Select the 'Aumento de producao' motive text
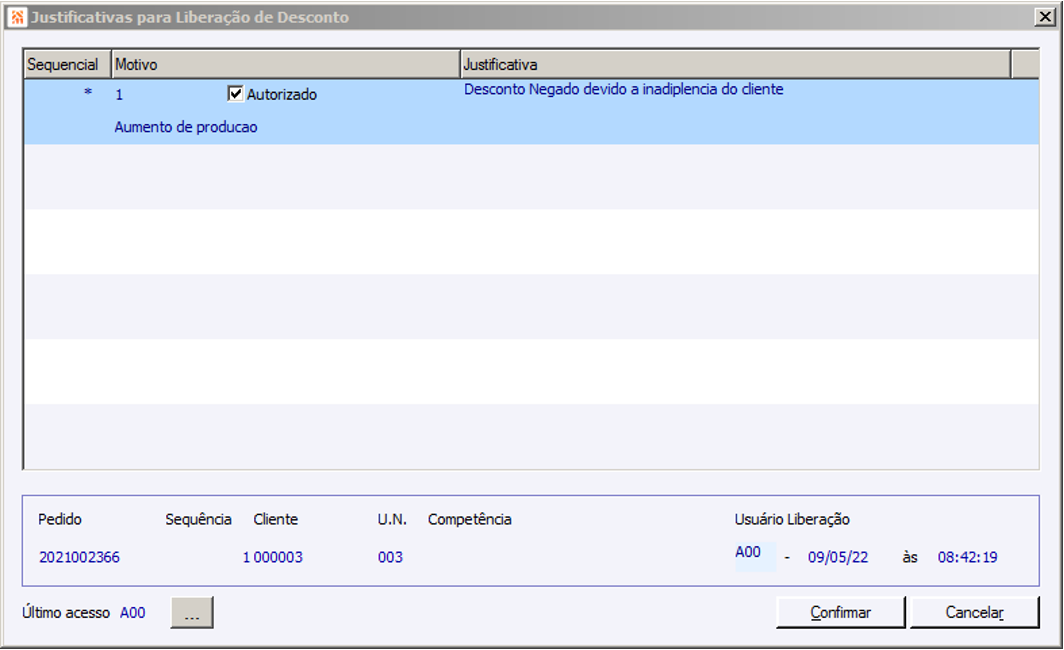This screenshot has width=1064, height=650. 186,127
